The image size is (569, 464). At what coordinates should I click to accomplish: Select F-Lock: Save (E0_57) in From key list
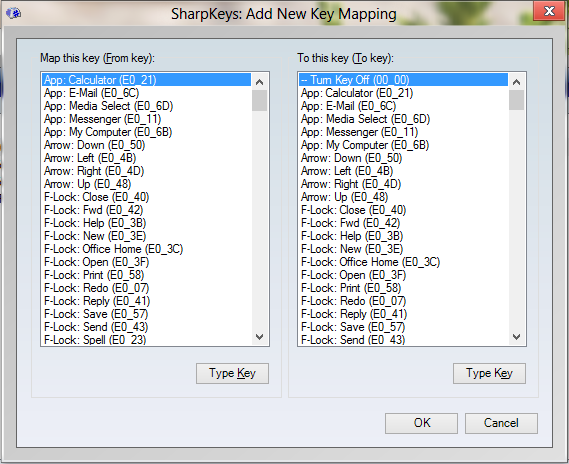pyautogui.click(x=147, y=314)
